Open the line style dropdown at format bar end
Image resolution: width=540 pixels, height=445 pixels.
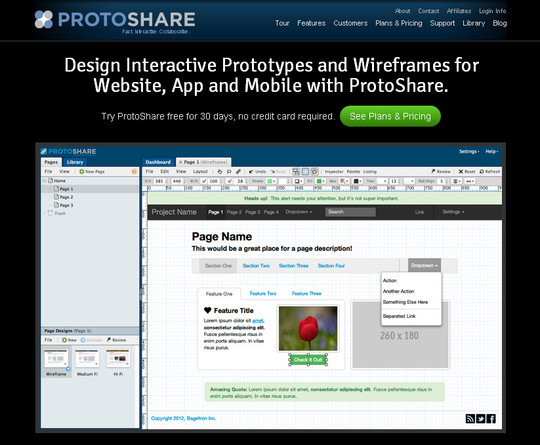pos(470,181)
